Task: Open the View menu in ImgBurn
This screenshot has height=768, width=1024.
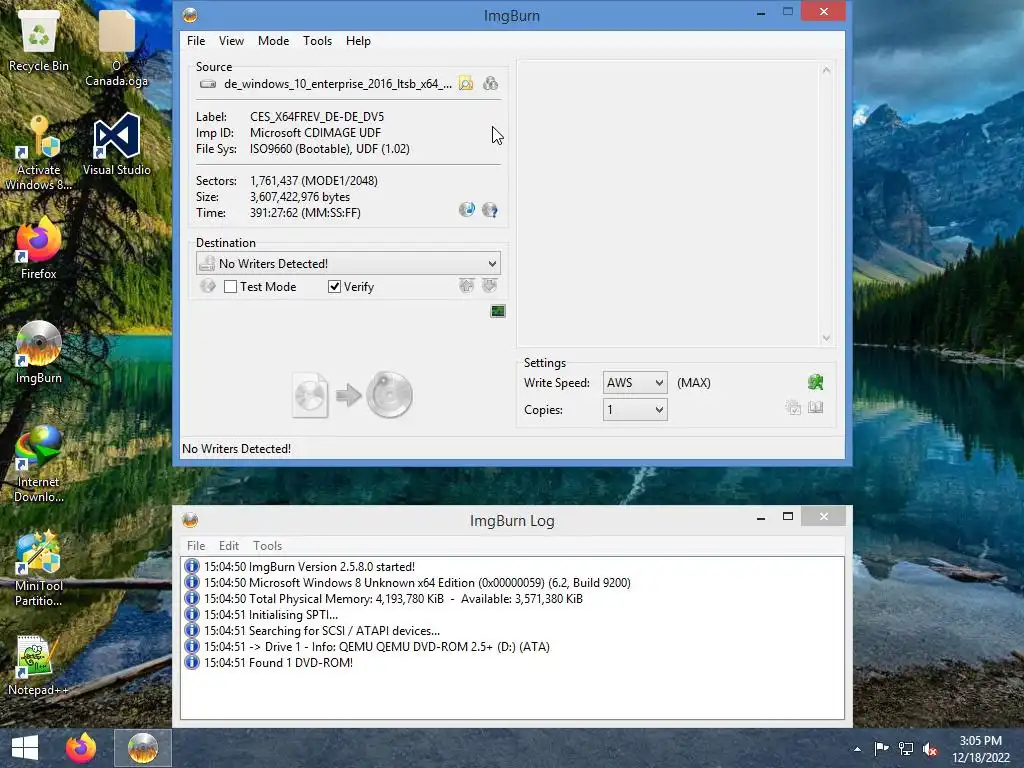Action: coord(231,40)
